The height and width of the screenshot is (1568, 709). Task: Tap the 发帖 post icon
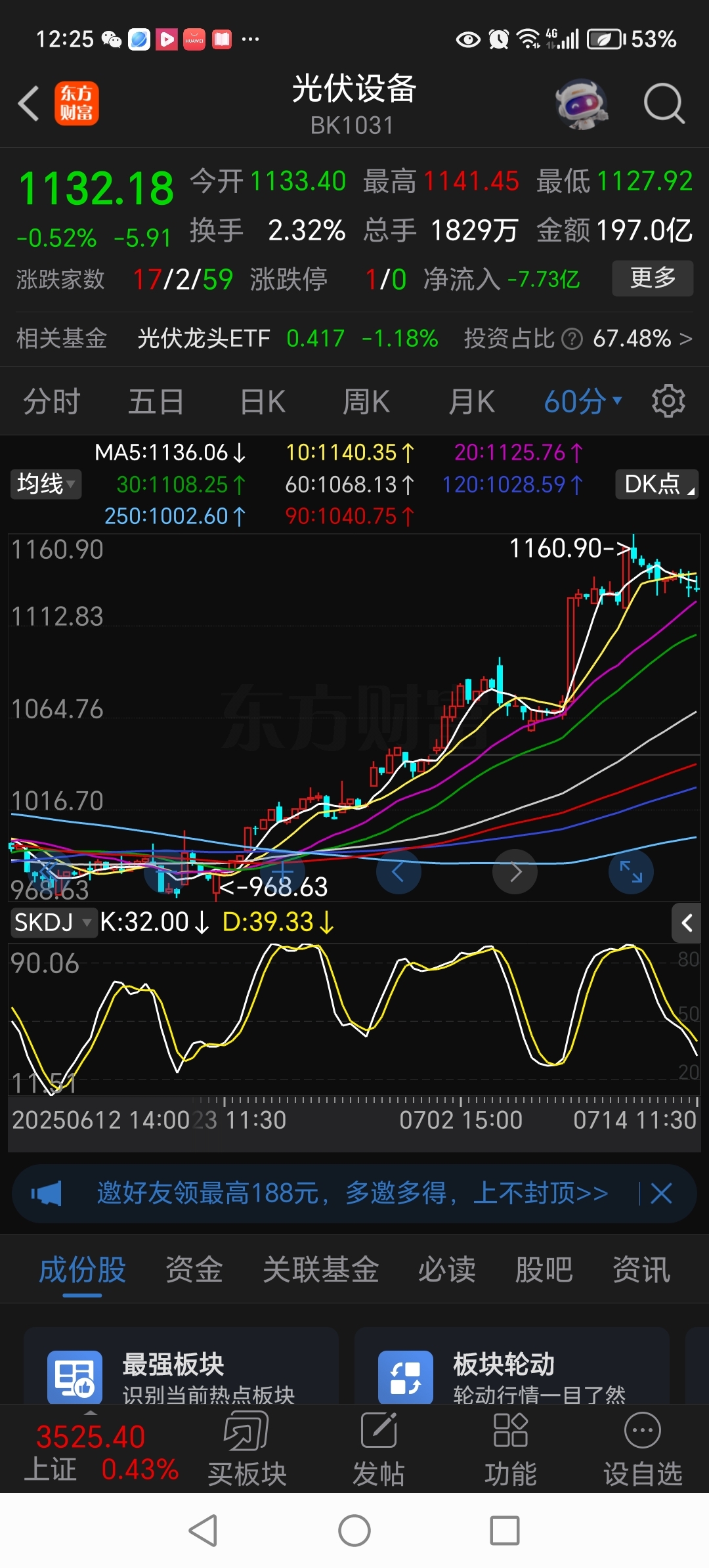[379, 1430]
